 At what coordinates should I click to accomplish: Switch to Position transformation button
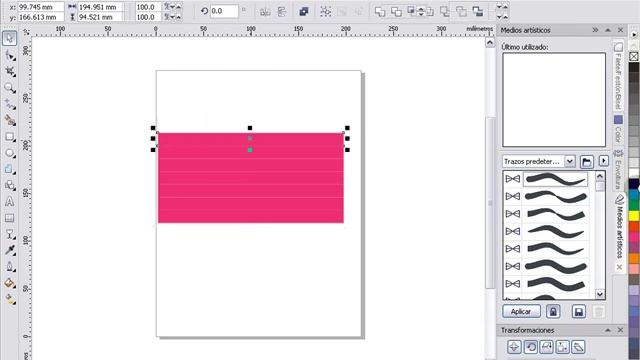[x=514, y=347]
